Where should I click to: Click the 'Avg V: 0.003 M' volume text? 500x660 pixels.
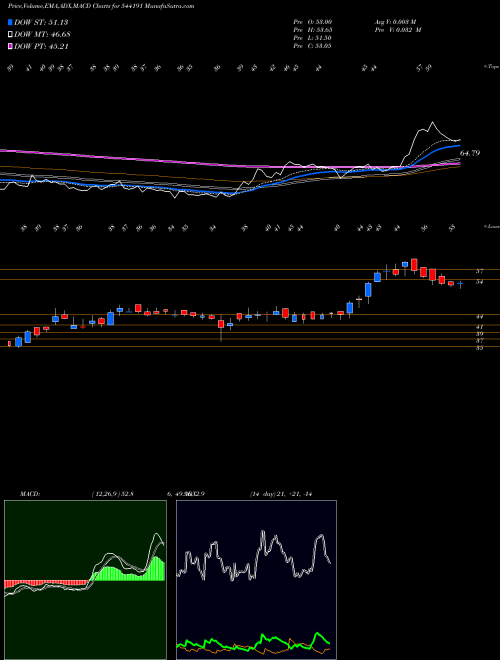click(x=395, y=21)
